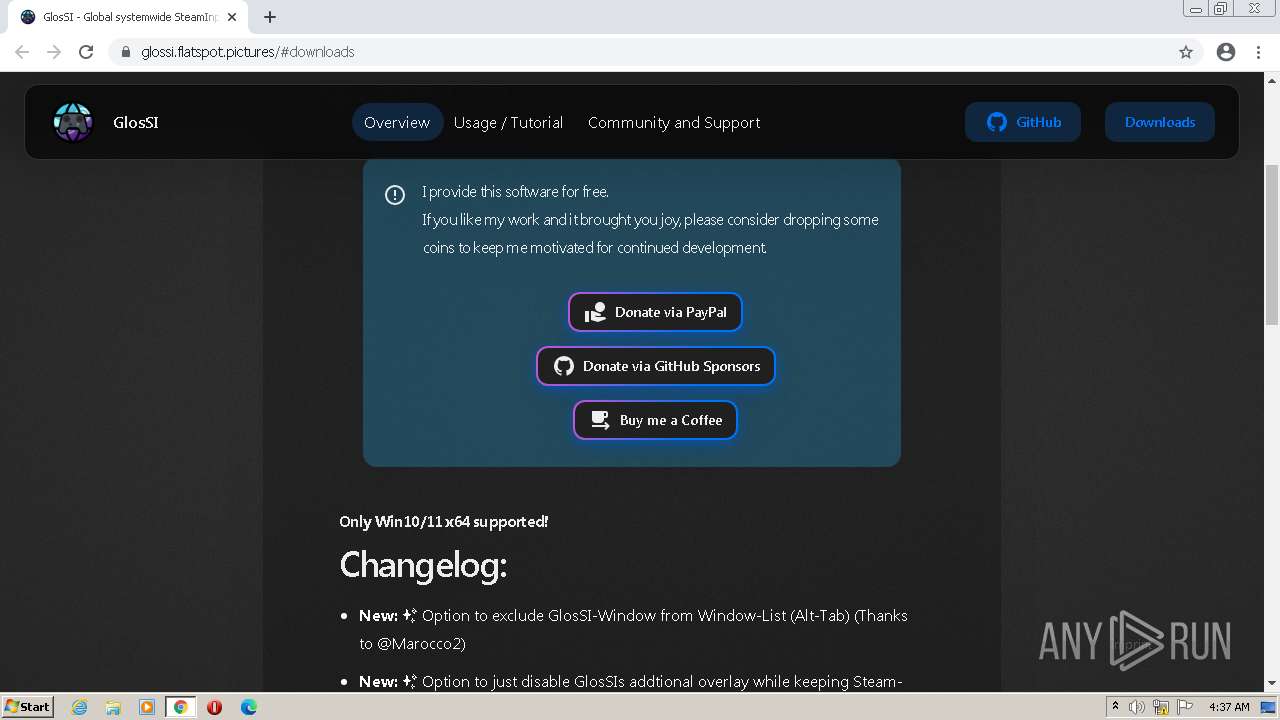Click 'Only Win10/11 x64 supported!' text
Screen dimensions: 1280x720
443,521
